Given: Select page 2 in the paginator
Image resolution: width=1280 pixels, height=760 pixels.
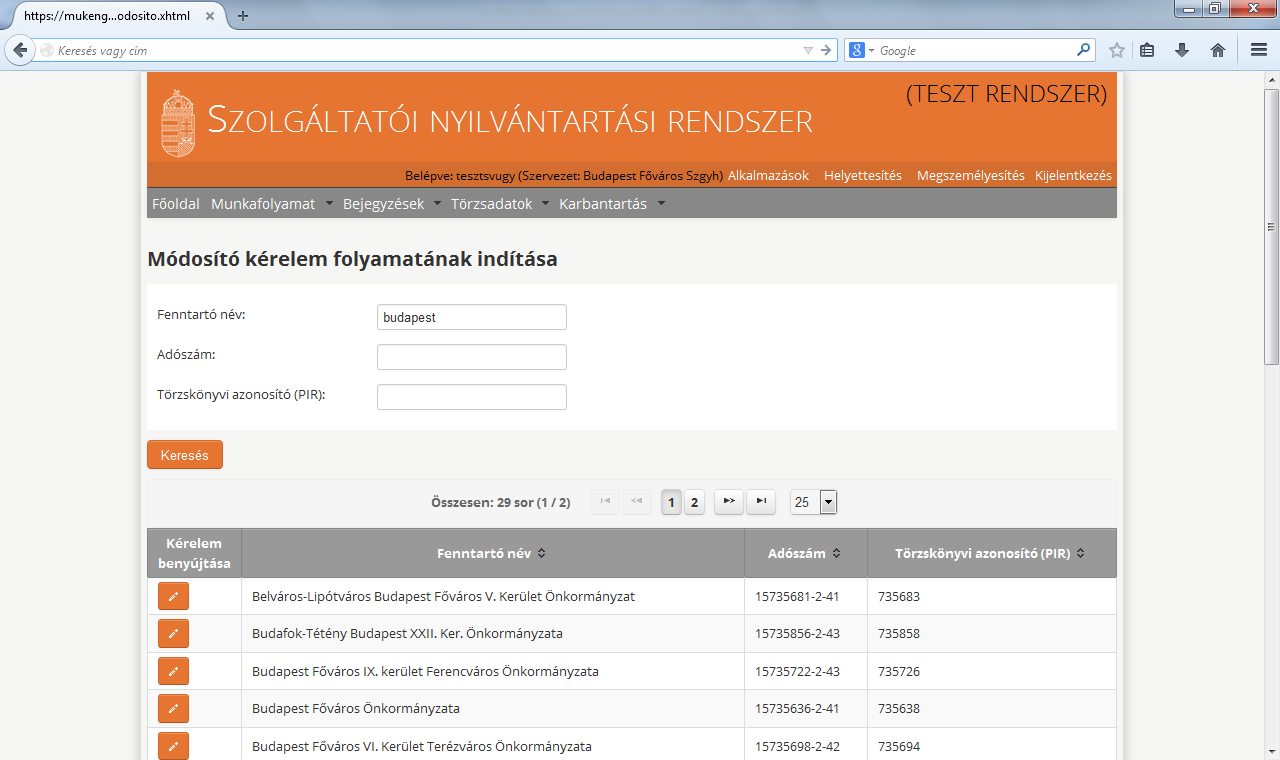Looking at the screenshot, I should (x=694, y=502).
